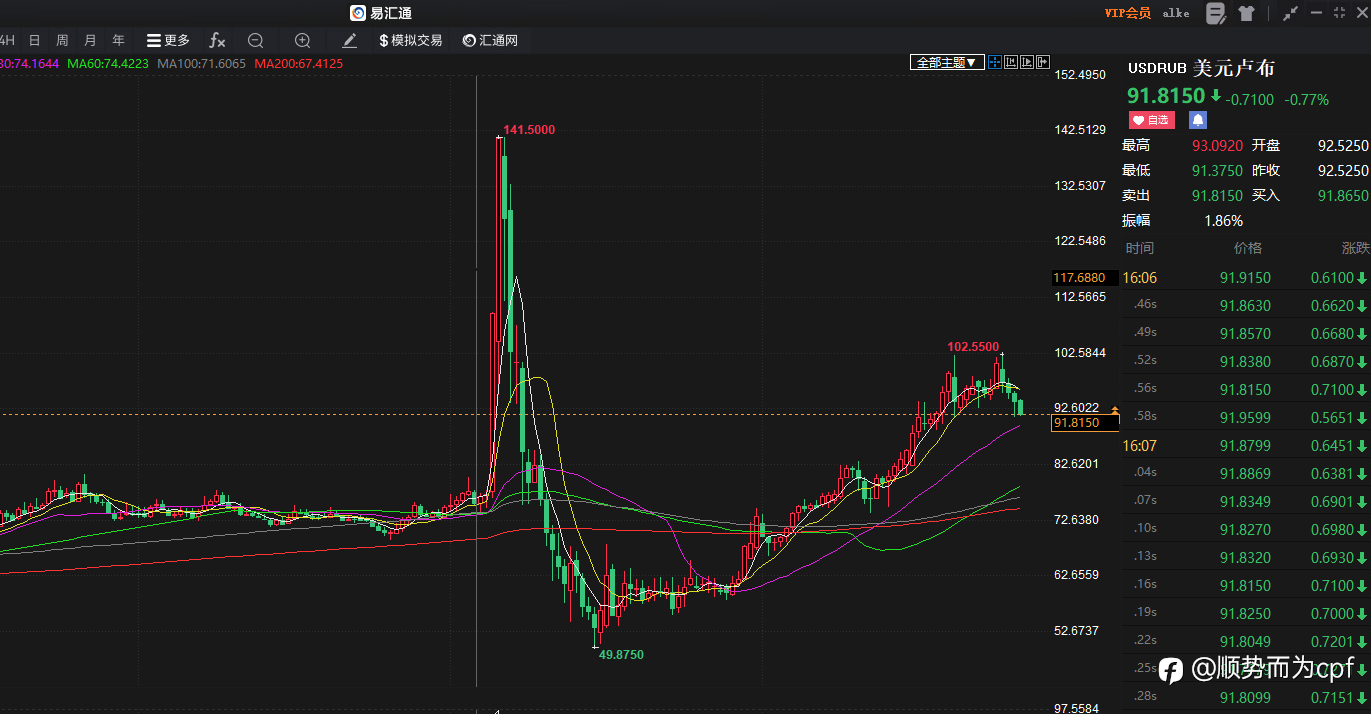Screen dimensions: 1371x714
Task: Click the alke username
Action: click(1176, 13)
